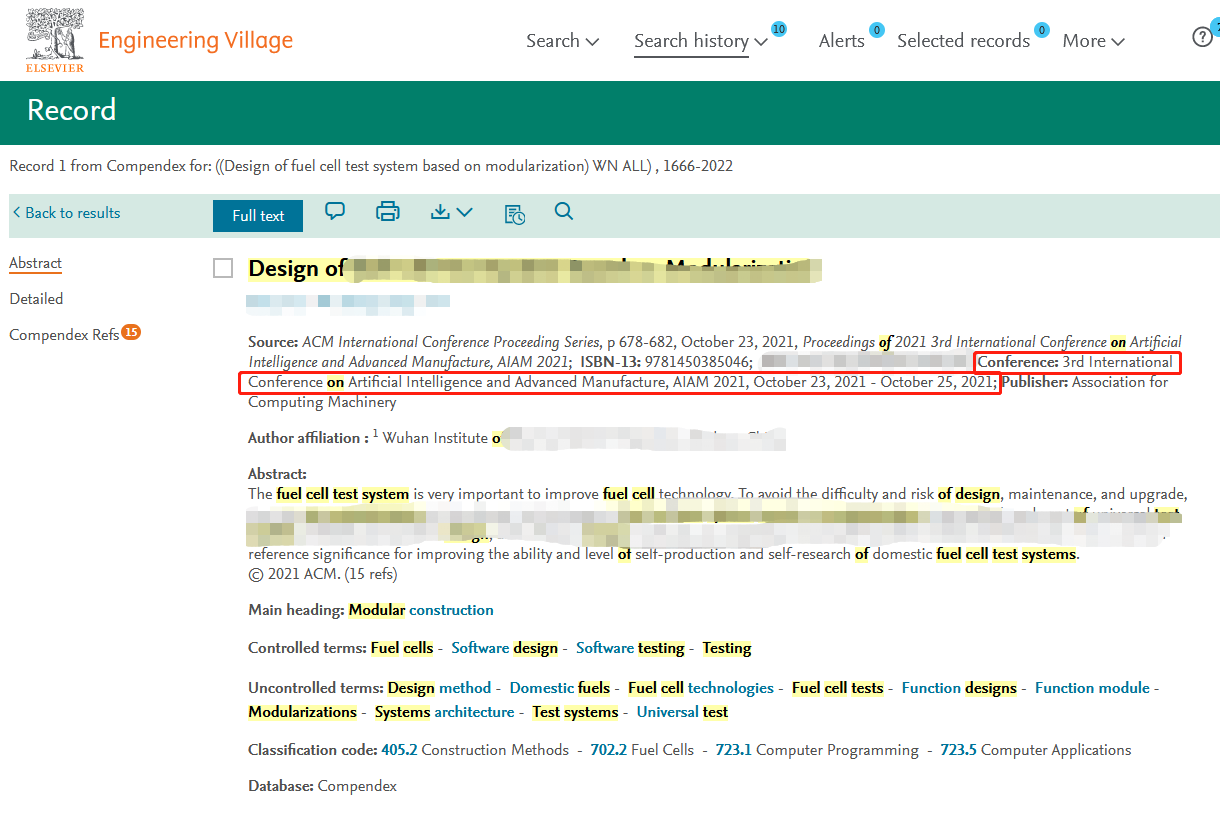Click the 'Computer Applications' classification text
The width and height of the screenshot is (1220, 835).
pyautogui.click(x=1056, y=750)
